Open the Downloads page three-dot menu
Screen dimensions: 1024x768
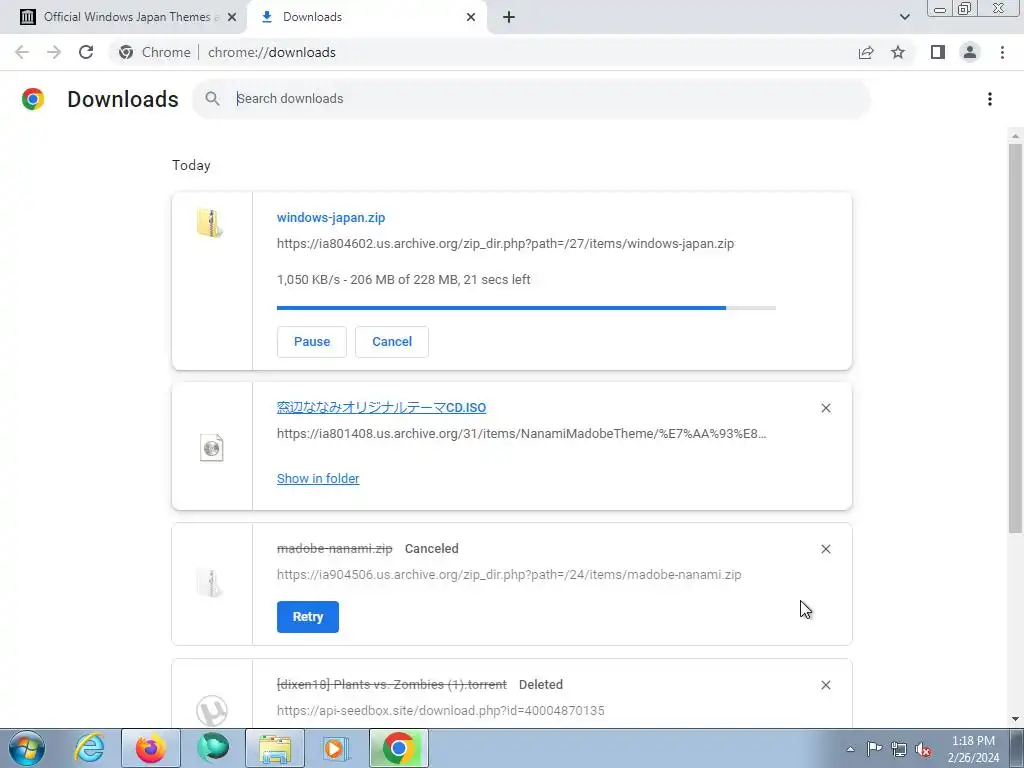point(990,99)
